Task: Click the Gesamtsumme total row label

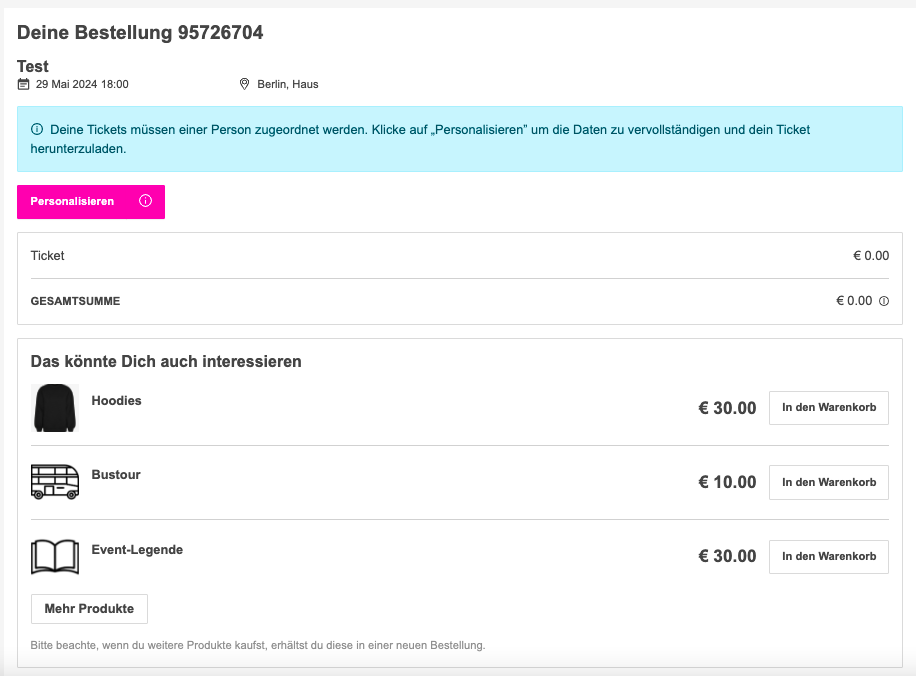Action: coord(75,301)
